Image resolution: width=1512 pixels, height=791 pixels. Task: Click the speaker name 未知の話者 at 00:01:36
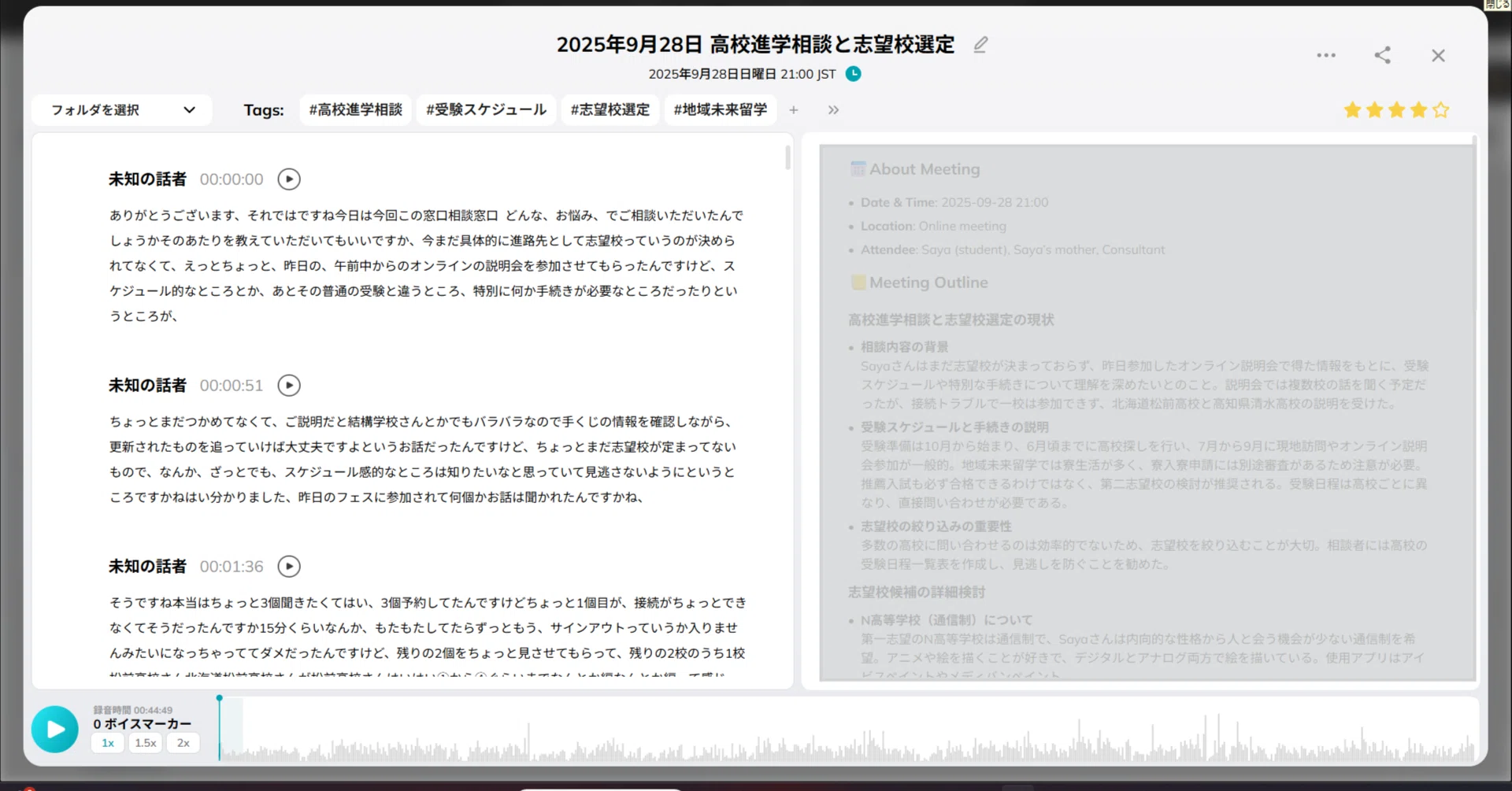147,567
